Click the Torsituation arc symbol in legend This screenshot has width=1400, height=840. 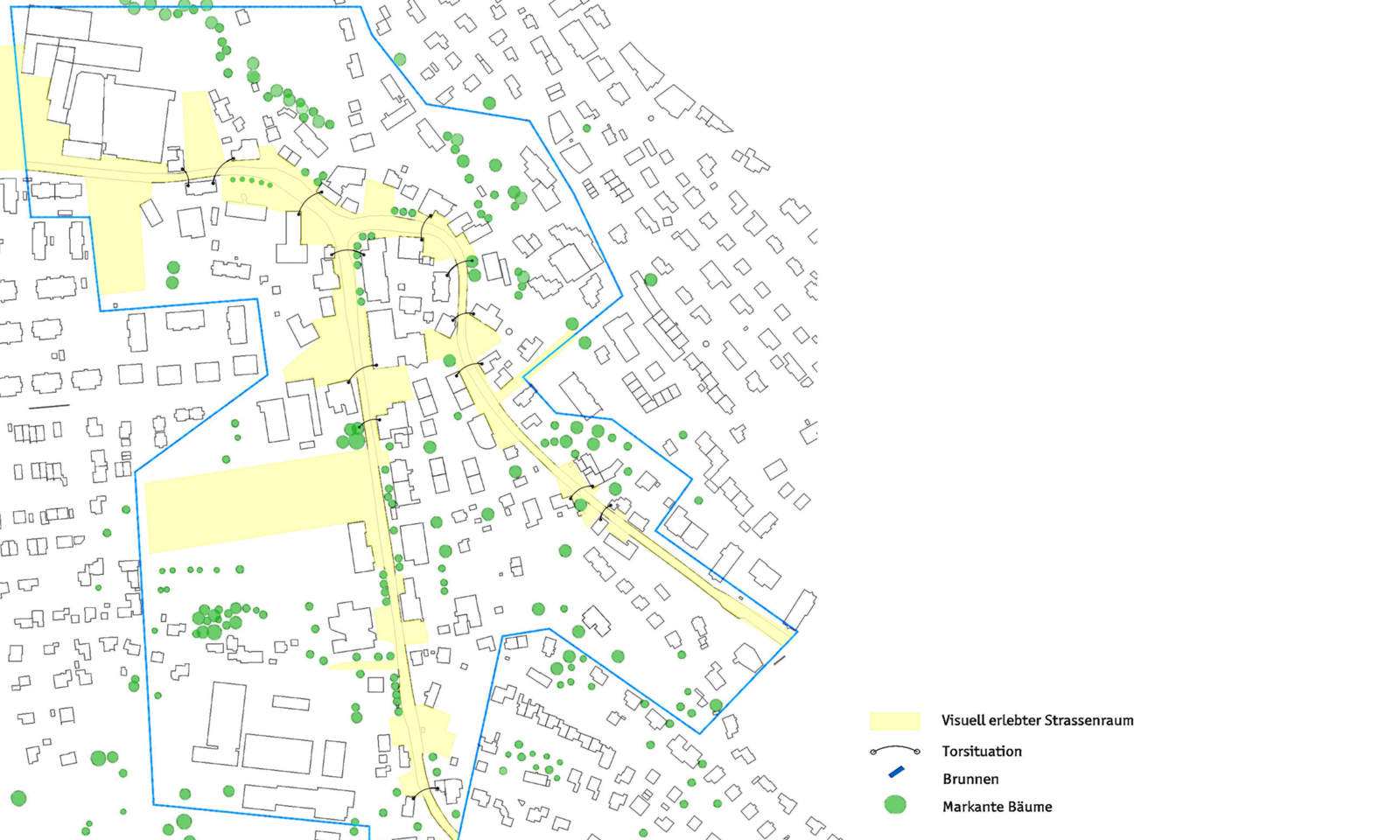click(894, 751)
